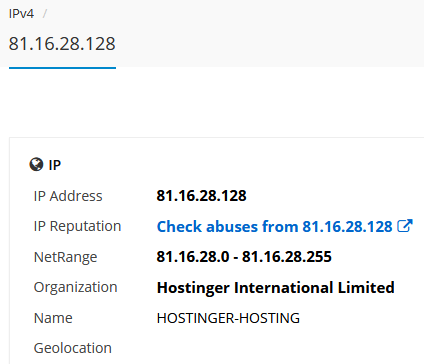Click the NetRange field label
This screenshot has height=364, width=424.
66,257
